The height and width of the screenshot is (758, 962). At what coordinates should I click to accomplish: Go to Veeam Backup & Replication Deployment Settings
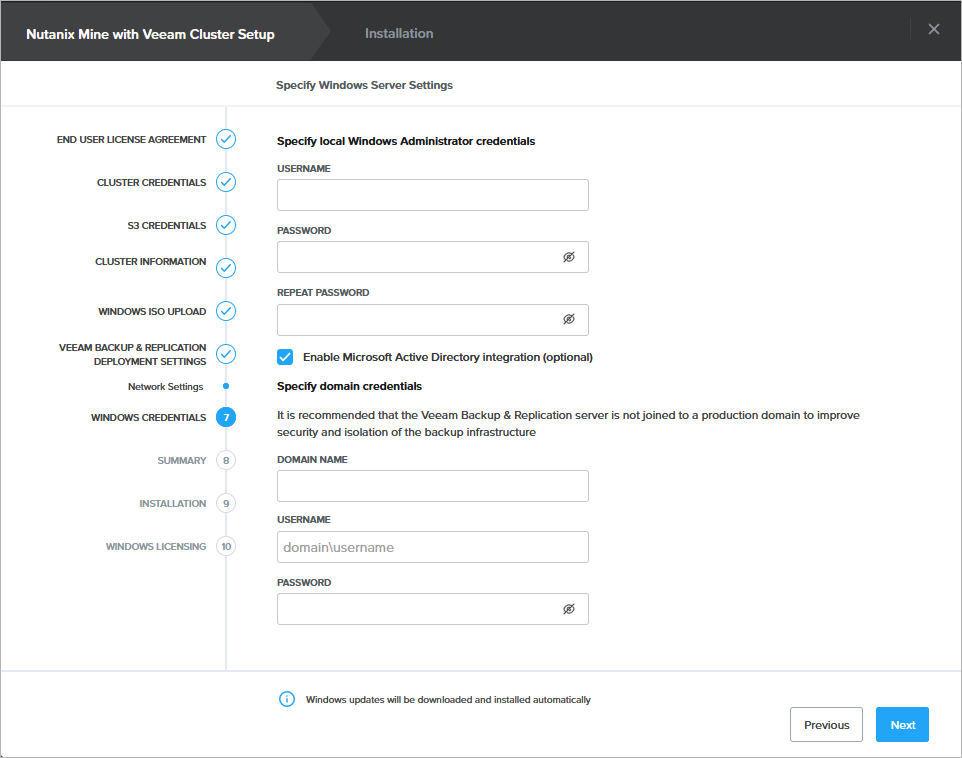(x=133, y=355)
